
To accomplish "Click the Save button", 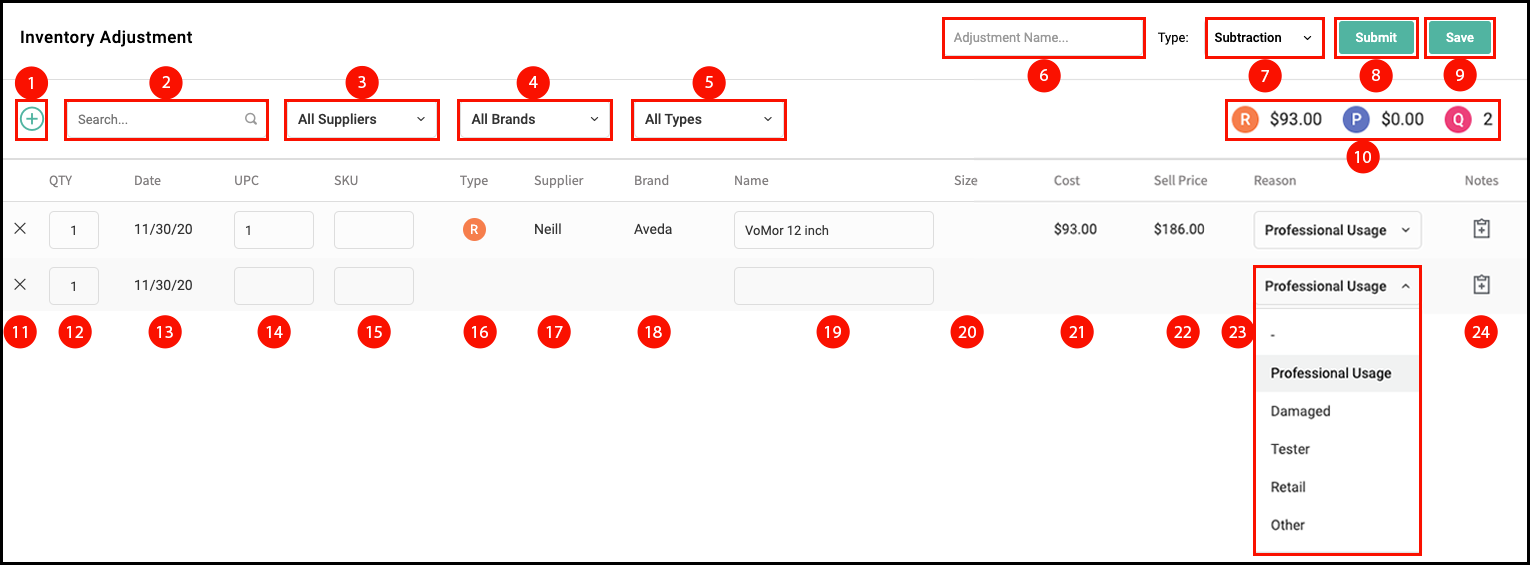I will (1459, 38).
